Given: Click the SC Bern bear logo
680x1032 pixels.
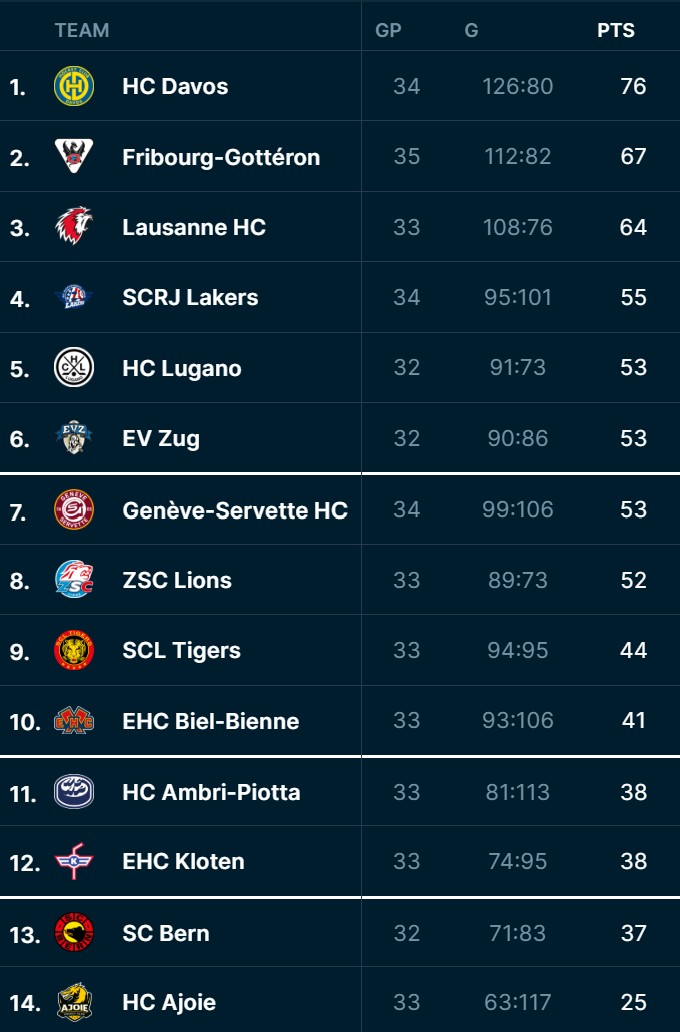Looking at the screenshot, I should (74, 933).
